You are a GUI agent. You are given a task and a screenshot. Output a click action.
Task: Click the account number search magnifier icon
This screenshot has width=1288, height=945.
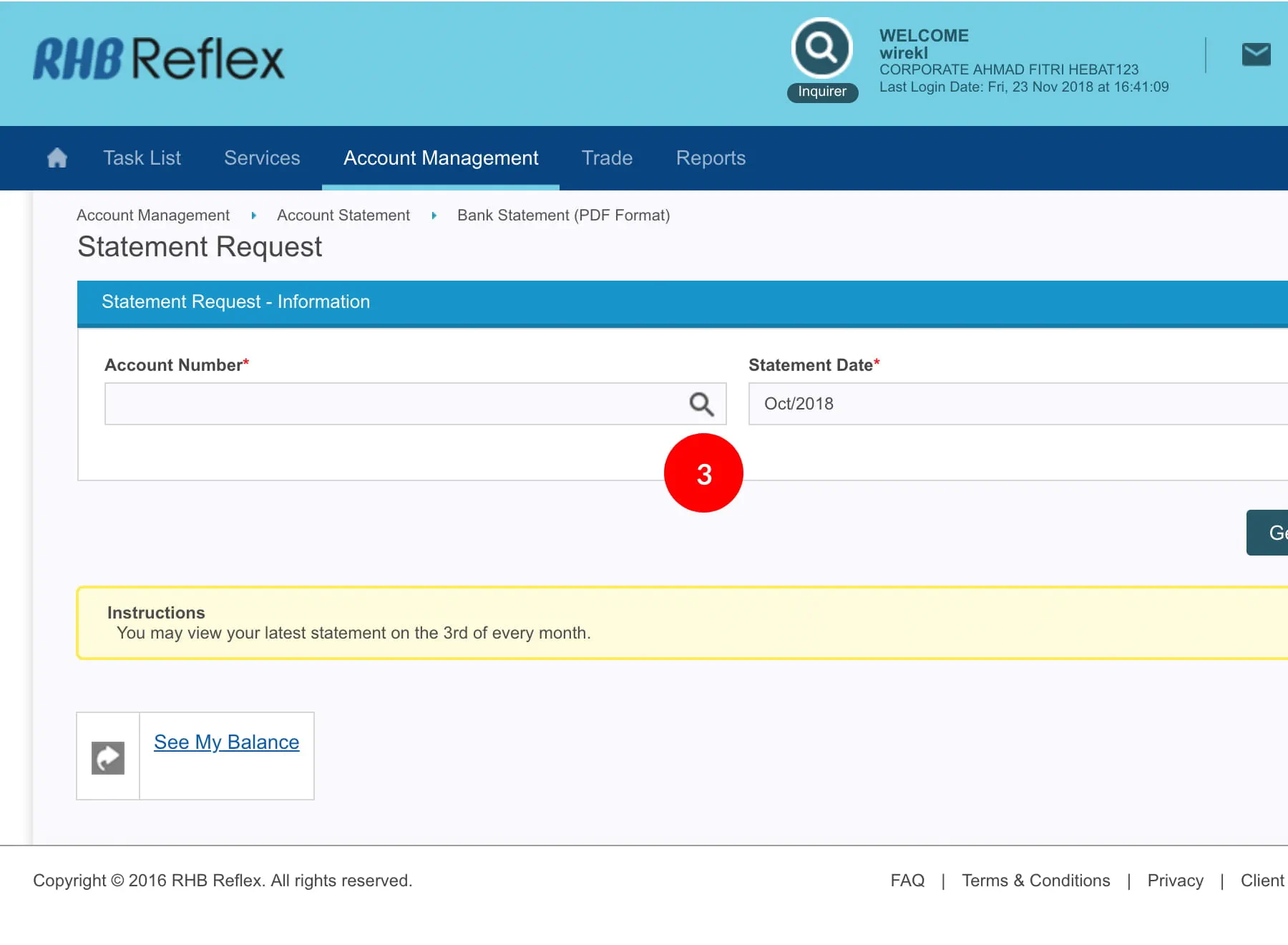click(701, 404)
